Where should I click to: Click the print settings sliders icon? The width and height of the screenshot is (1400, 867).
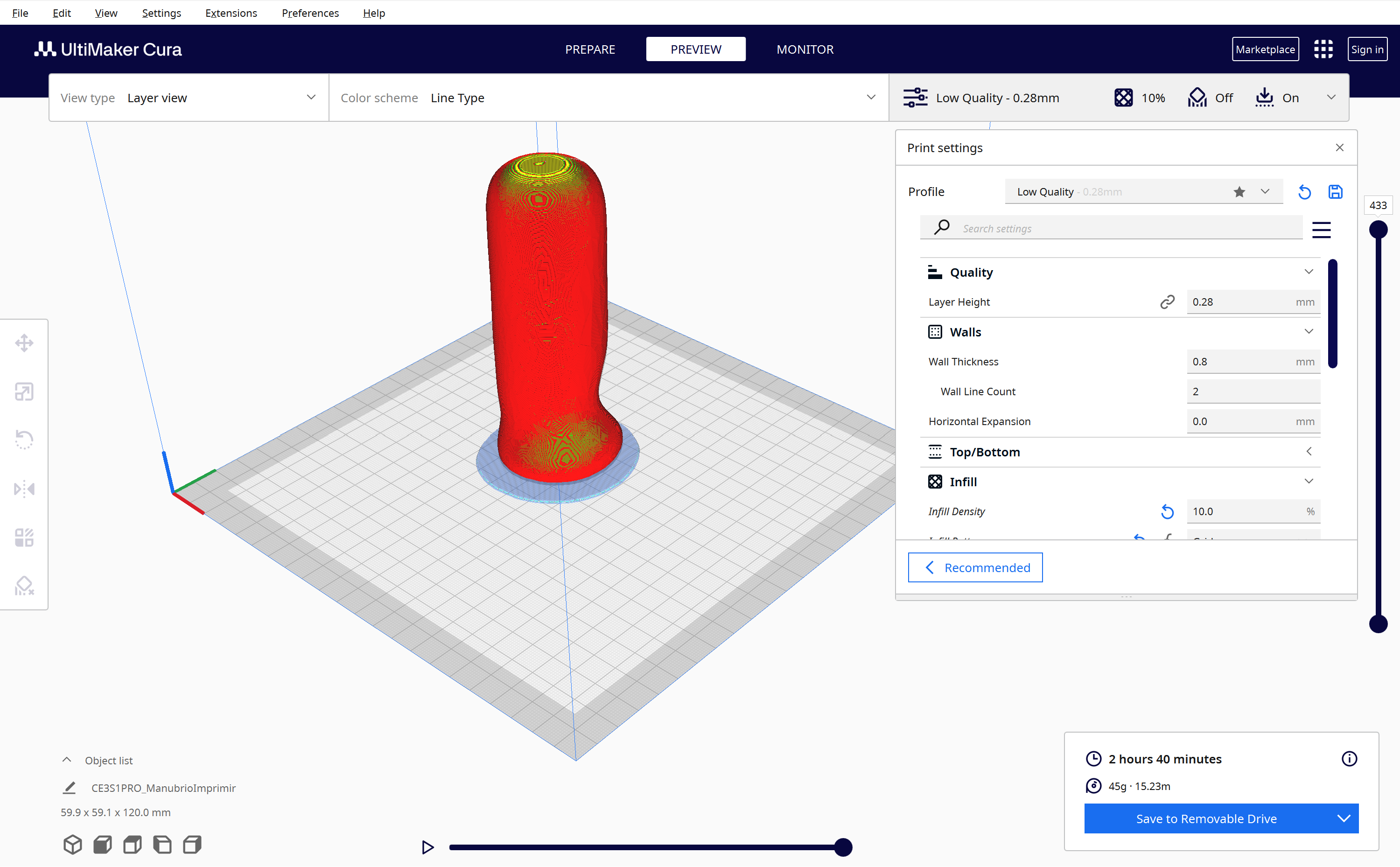click(916, 98)
